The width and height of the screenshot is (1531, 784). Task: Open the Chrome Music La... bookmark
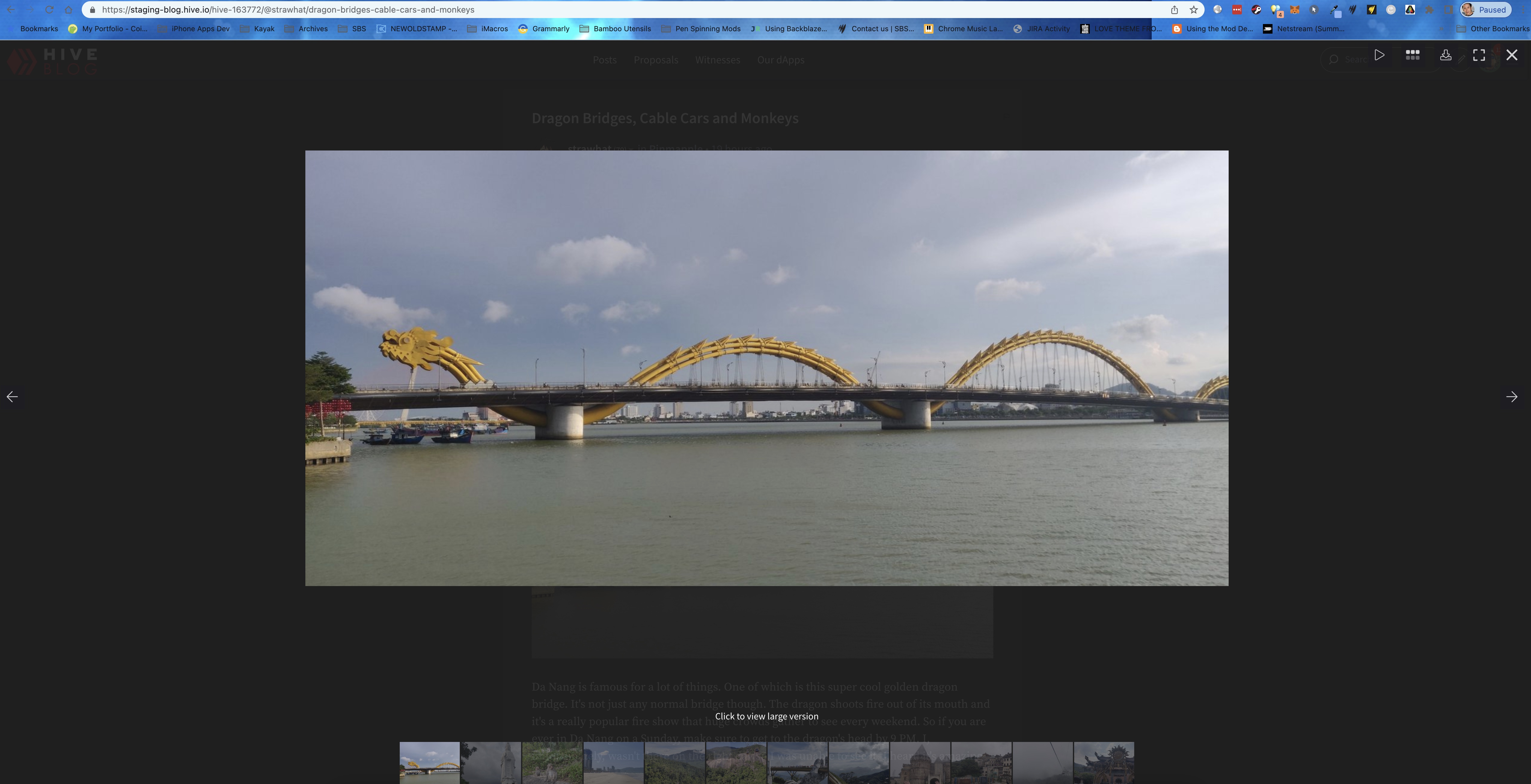964,29
